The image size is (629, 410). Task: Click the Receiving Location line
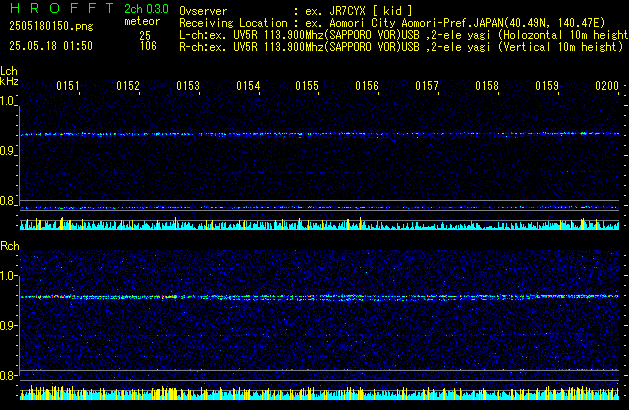click(392, 23)
